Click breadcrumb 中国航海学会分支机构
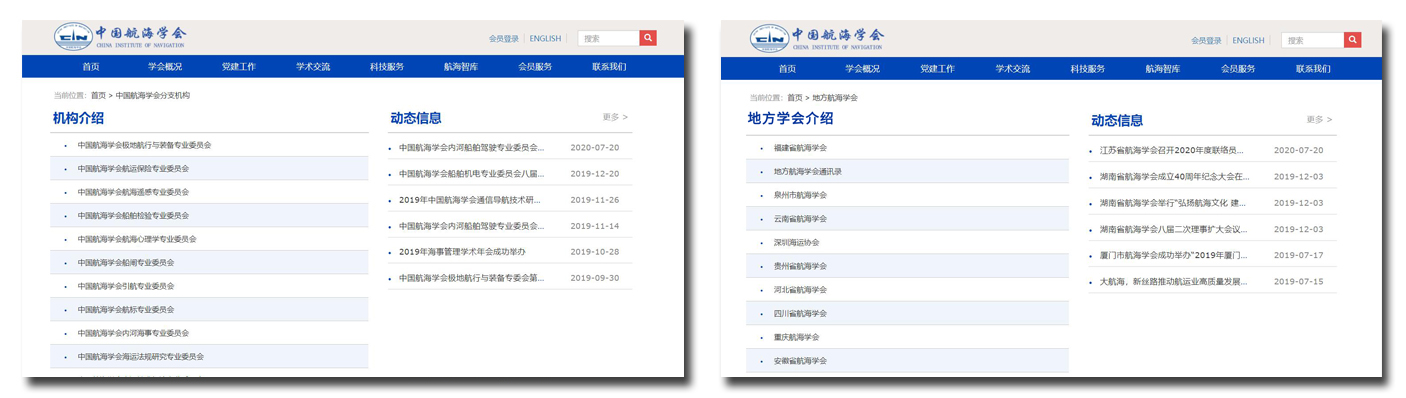1406x398 pixels. click(x=153, y=96)
